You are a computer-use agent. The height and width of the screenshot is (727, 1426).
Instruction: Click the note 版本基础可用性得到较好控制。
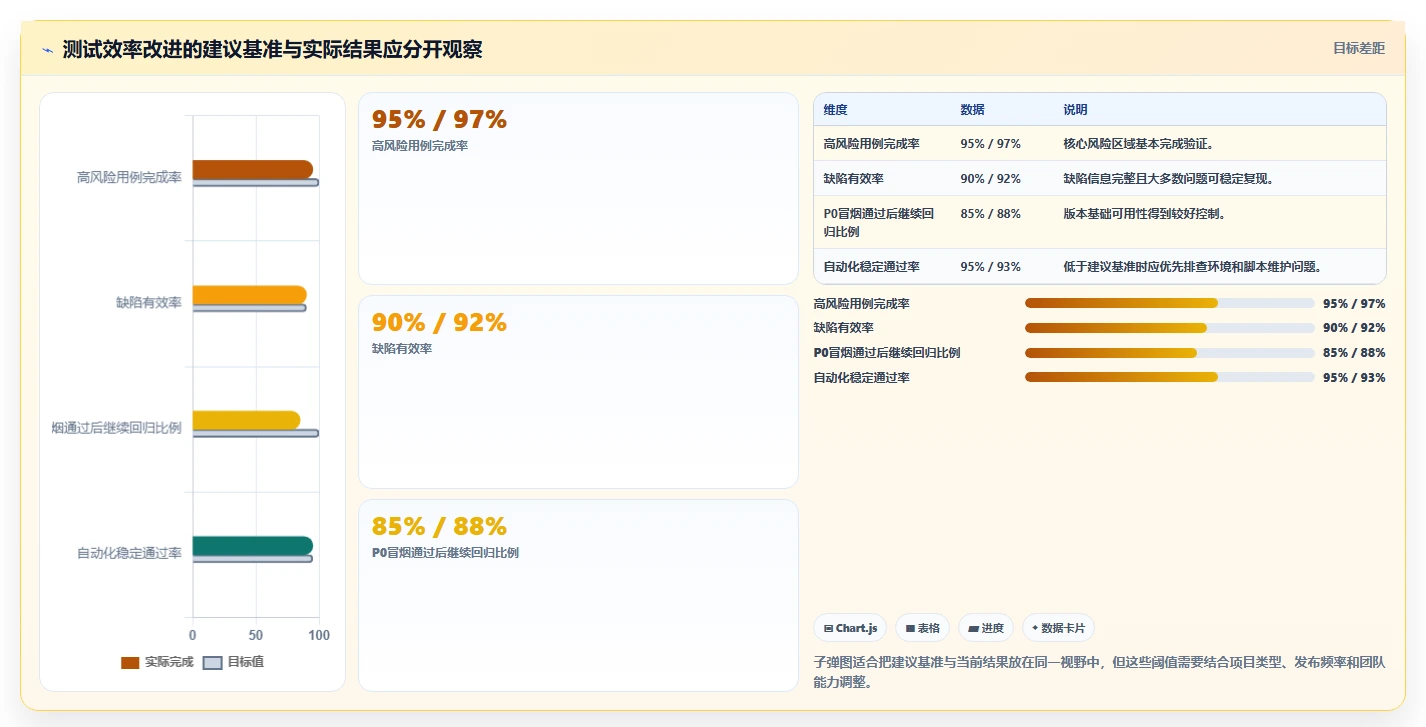tap(1144, 213)
